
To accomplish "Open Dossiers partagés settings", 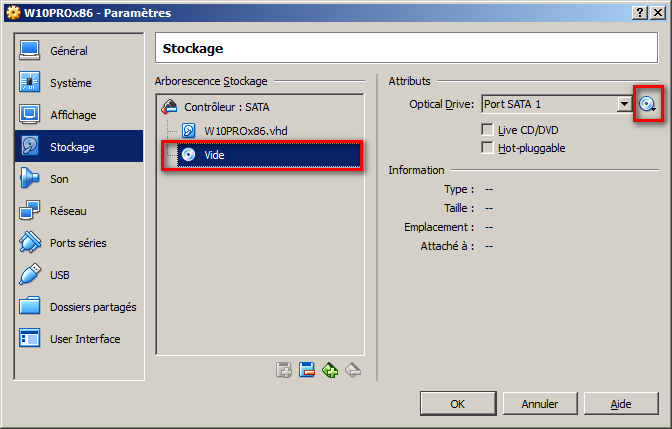I will (x=92, y=307).
